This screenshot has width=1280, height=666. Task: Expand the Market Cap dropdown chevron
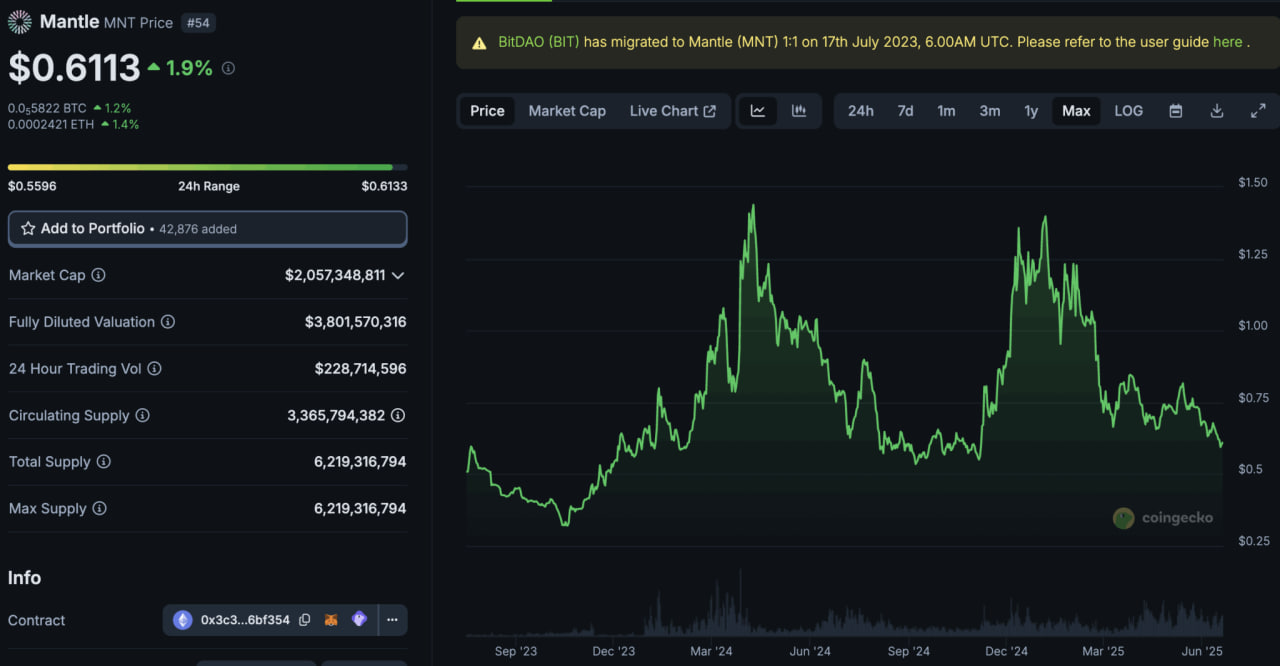(x=398, y=275)
